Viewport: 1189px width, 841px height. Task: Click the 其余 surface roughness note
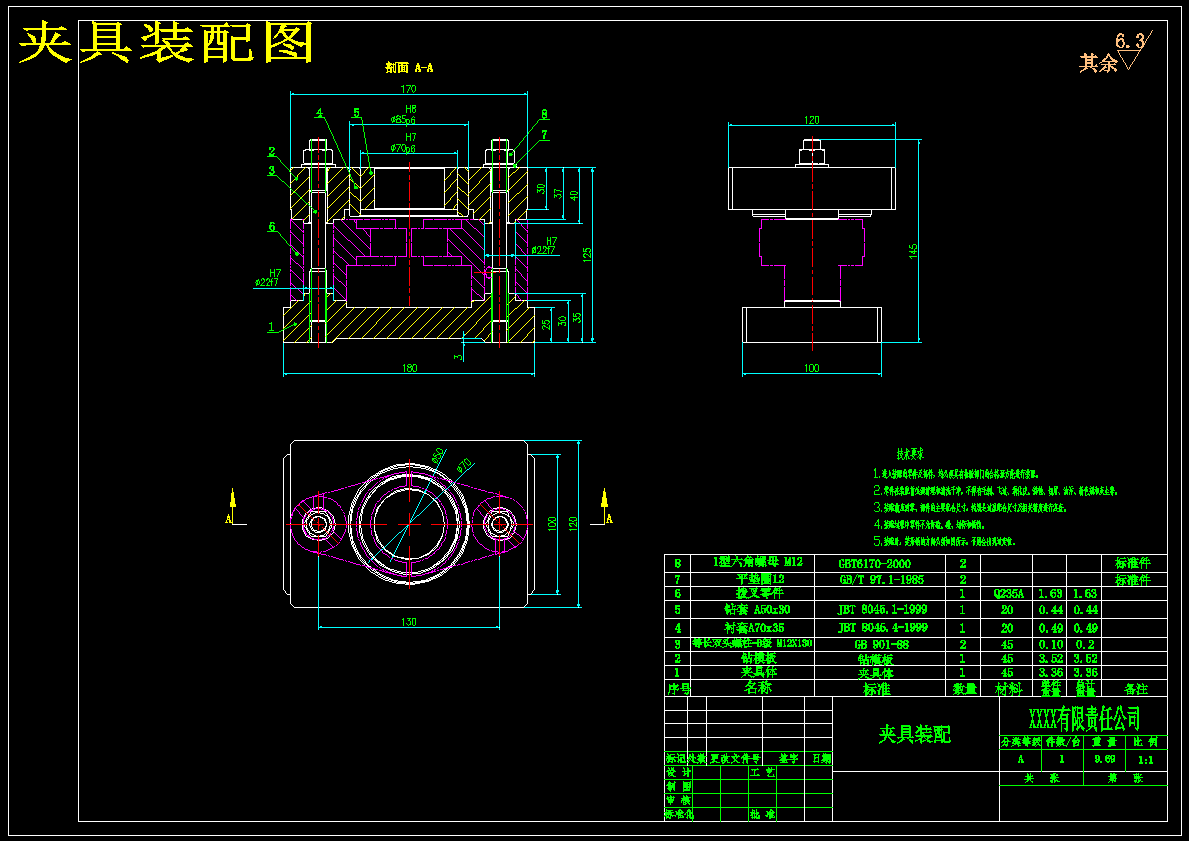(1099, 62)
